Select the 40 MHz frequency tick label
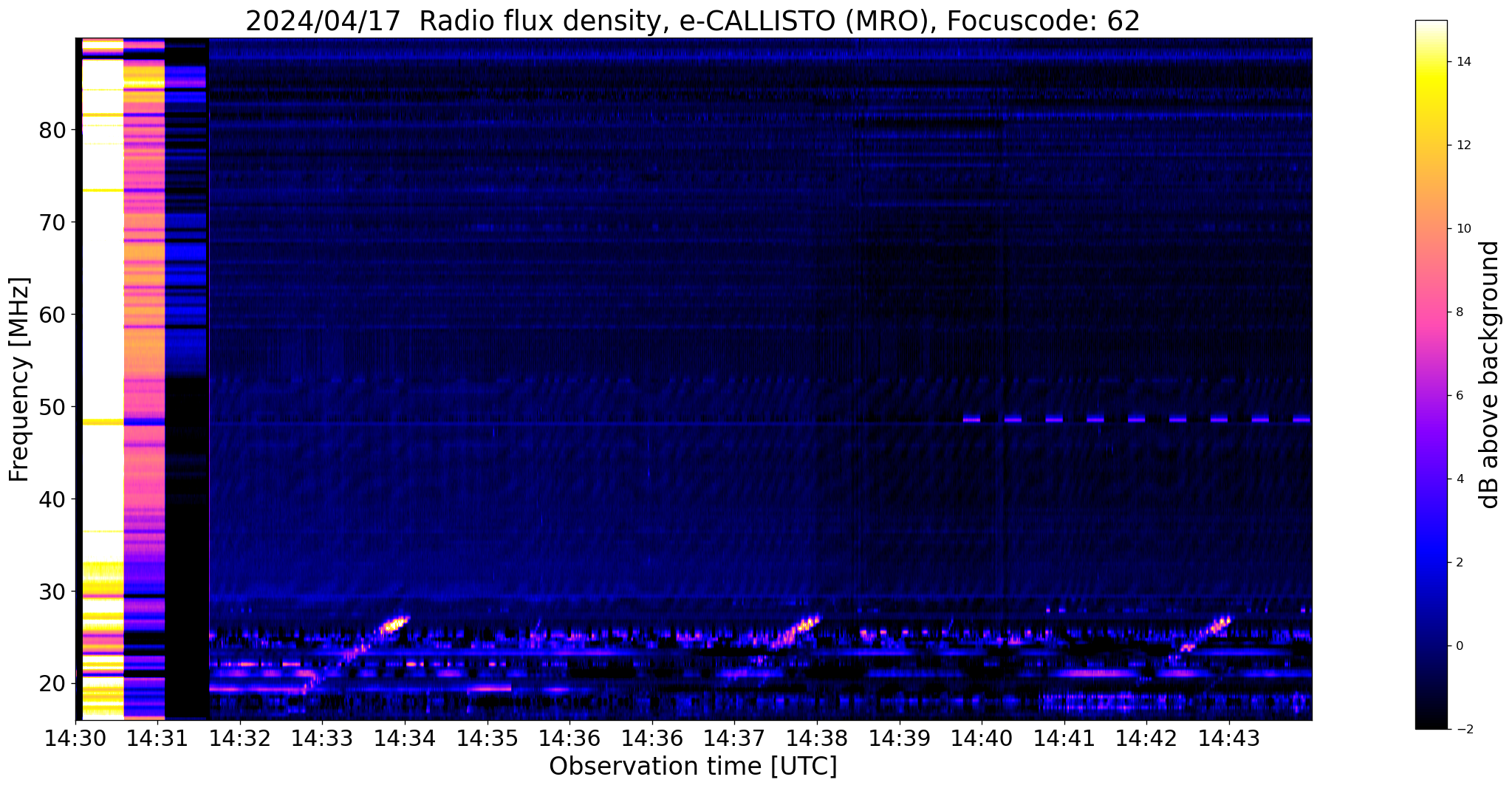The width and height of the screenshot is (1512, 788). pyautogui.click(x=52, y=499)
